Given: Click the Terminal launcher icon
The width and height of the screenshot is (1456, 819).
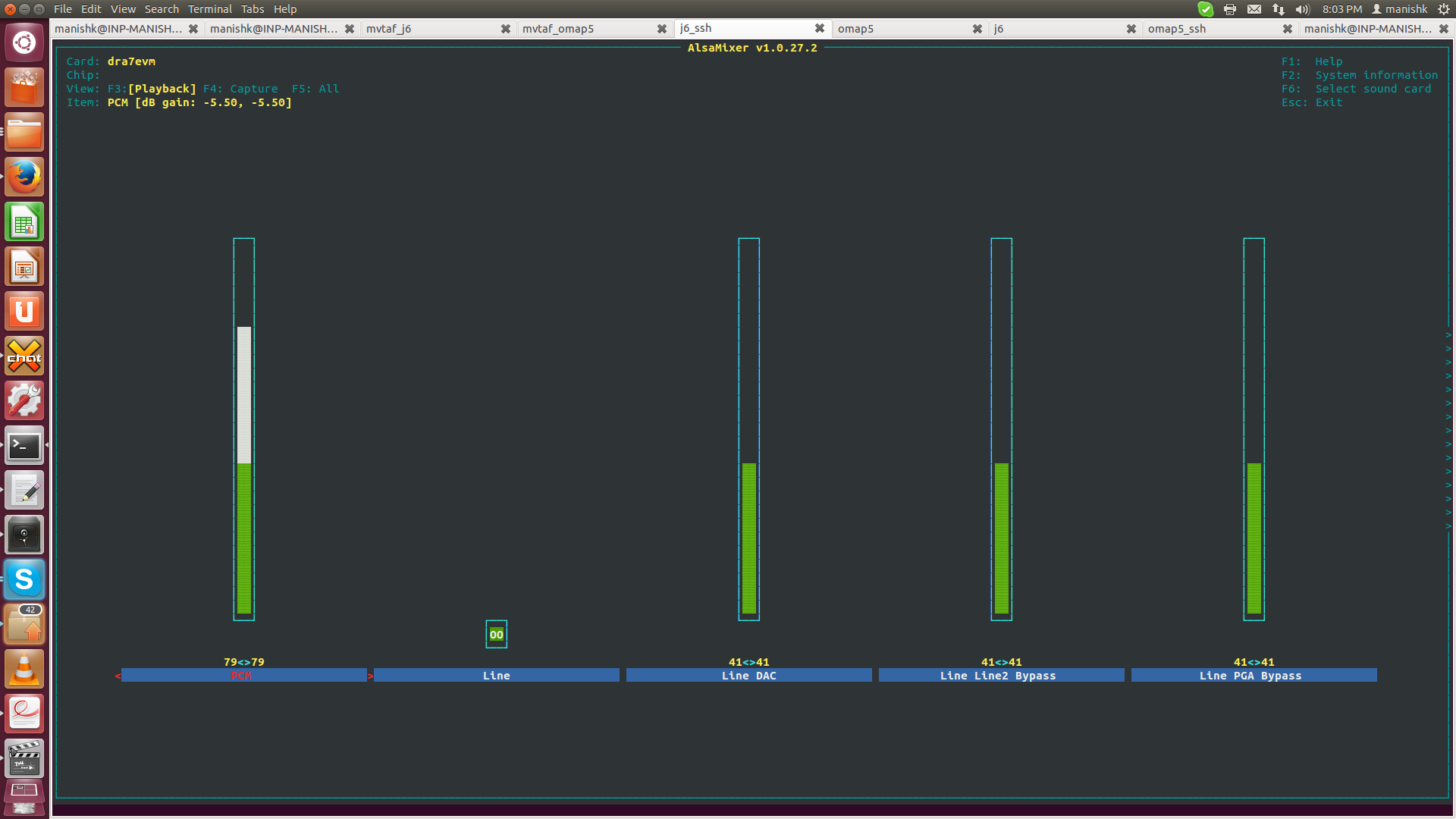Looking at the screenshot, I should 24,445.
